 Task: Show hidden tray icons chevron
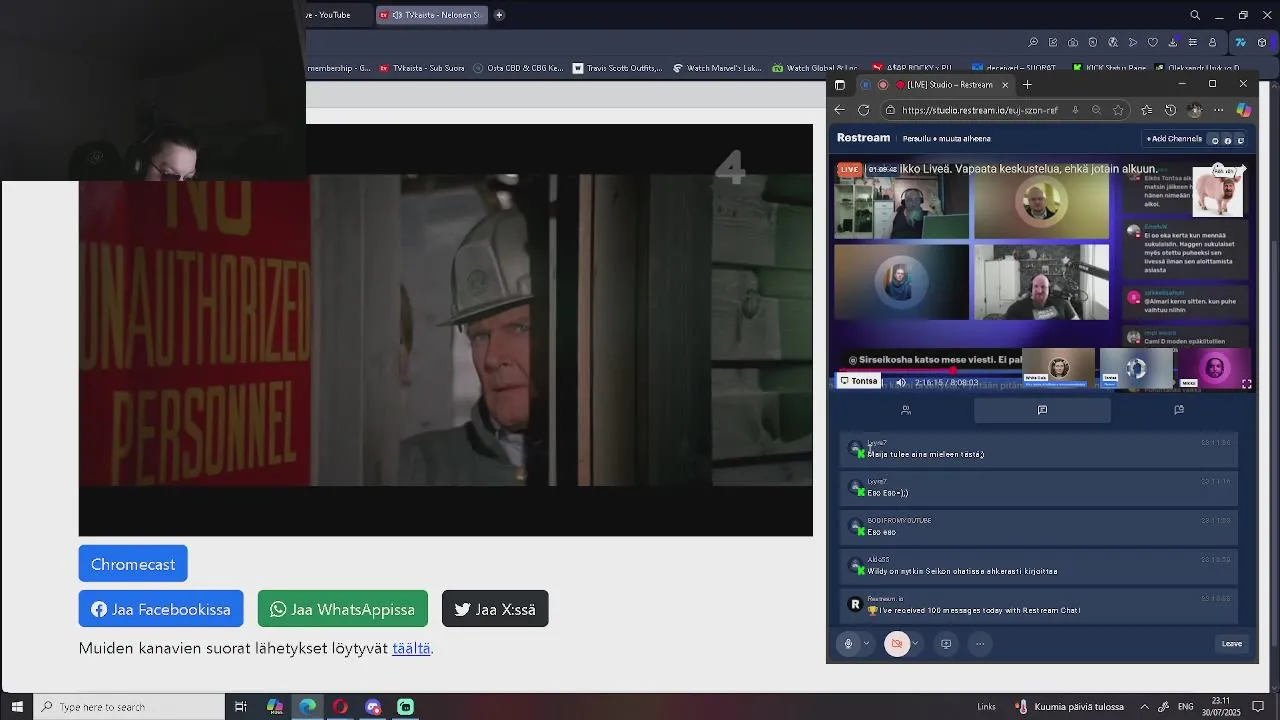click(1145, 707)
